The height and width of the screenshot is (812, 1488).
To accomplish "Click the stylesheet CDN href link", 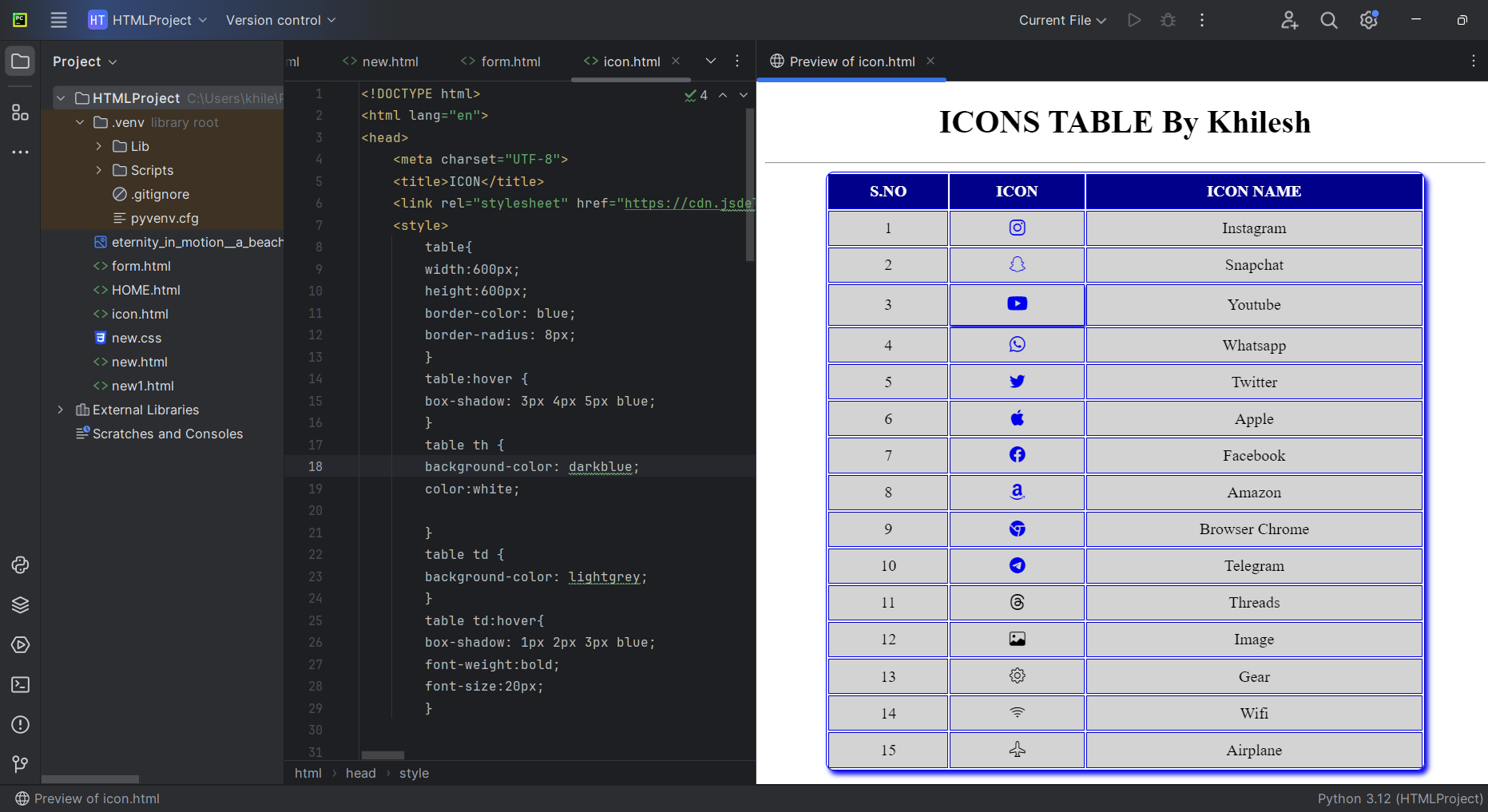I will [x=688, y=203].
